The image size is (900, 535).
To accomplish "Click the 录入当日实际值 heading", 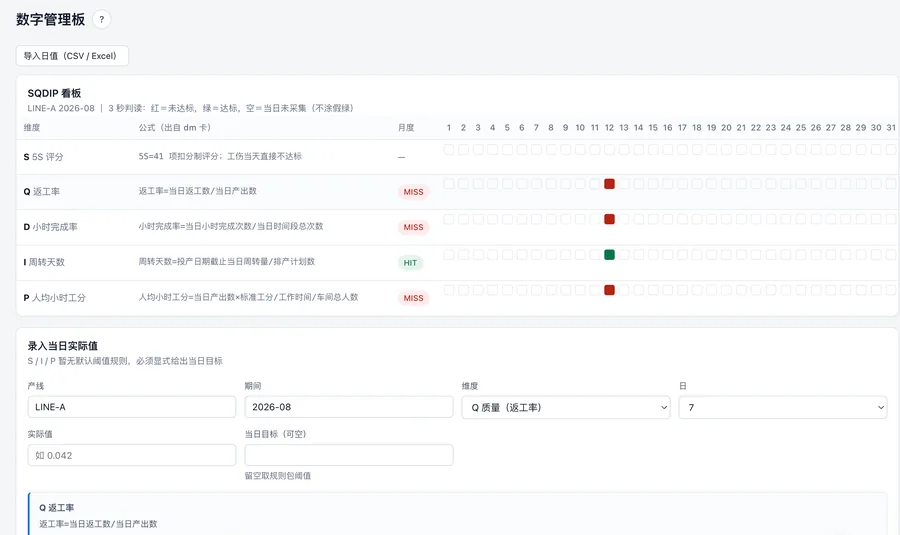I will 63,346.
